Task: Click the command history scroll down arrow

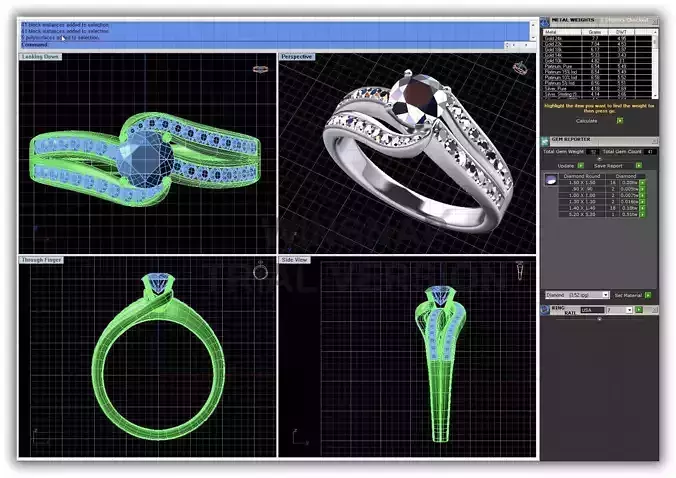Action: point(533,37)
